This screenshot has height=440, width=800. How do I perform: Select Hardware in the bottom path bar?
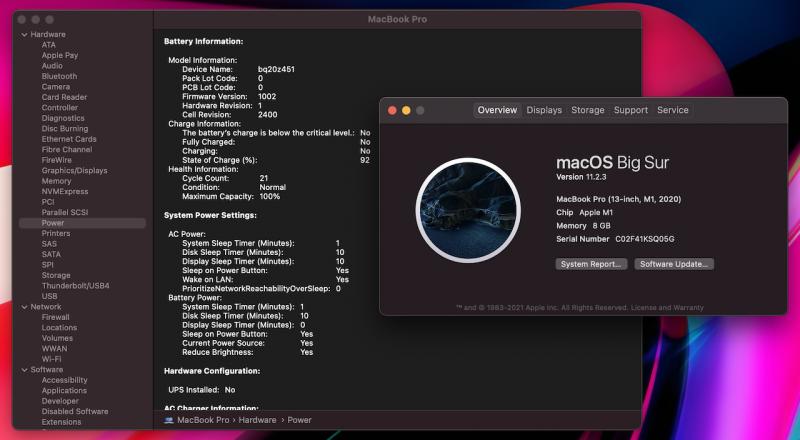[257, 420]
